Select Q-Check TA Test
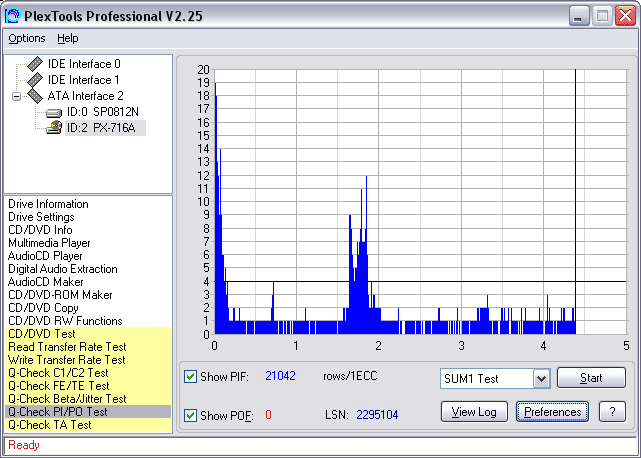Viewport: 641px width, 458px height. click(88, 425)
